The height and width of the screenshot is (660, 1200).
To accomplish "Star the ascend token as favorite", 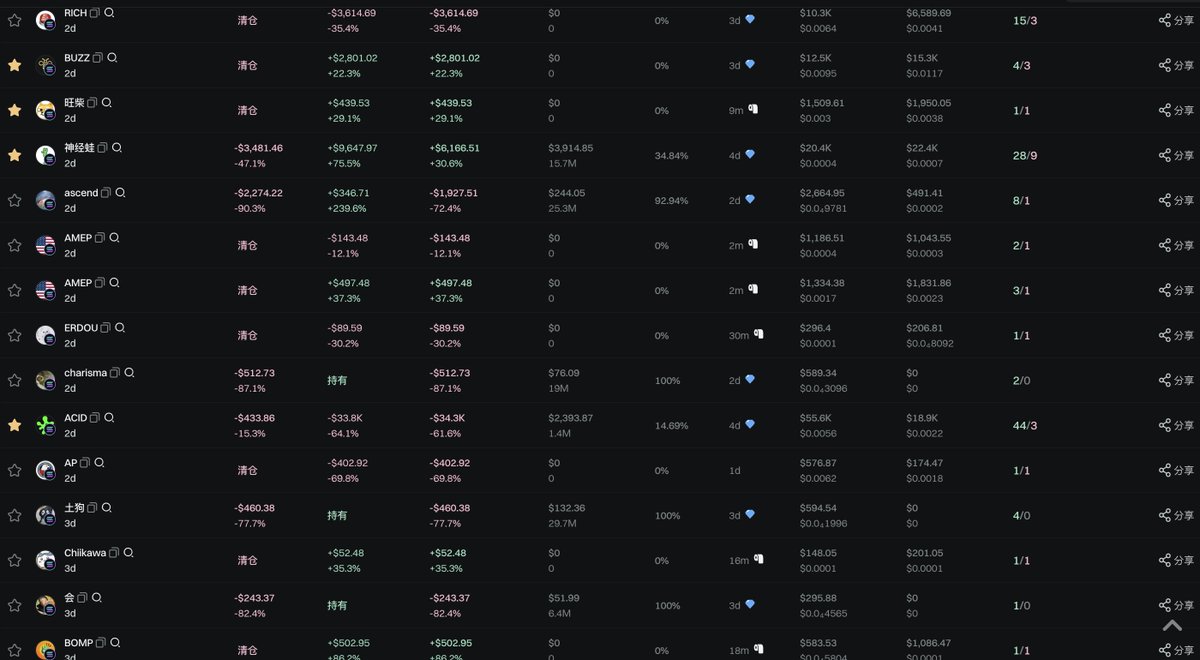I will 14,200.
